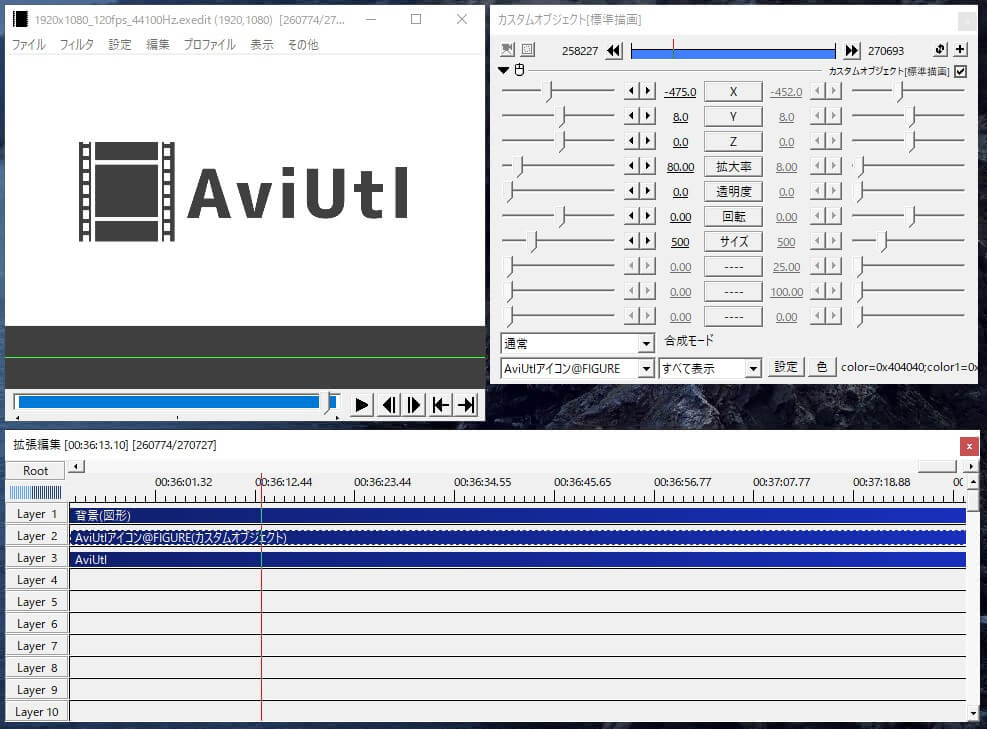The height and width of the screenshot is (729, 987).
Task: Click the mouse icon next to the collapse triangle
Action: pyautogui.click(x=519, y=69)
